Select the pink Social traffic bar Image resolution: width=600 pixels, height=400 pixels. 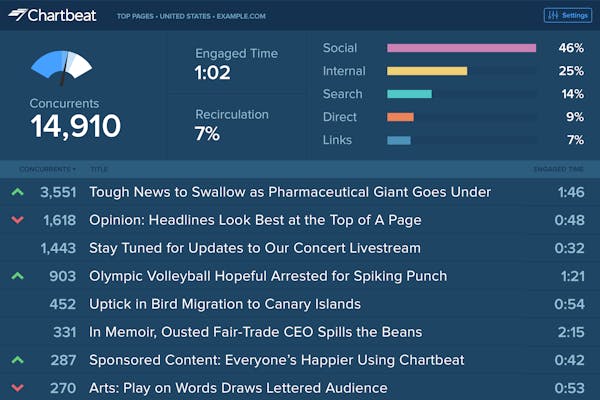pos(461,48)
